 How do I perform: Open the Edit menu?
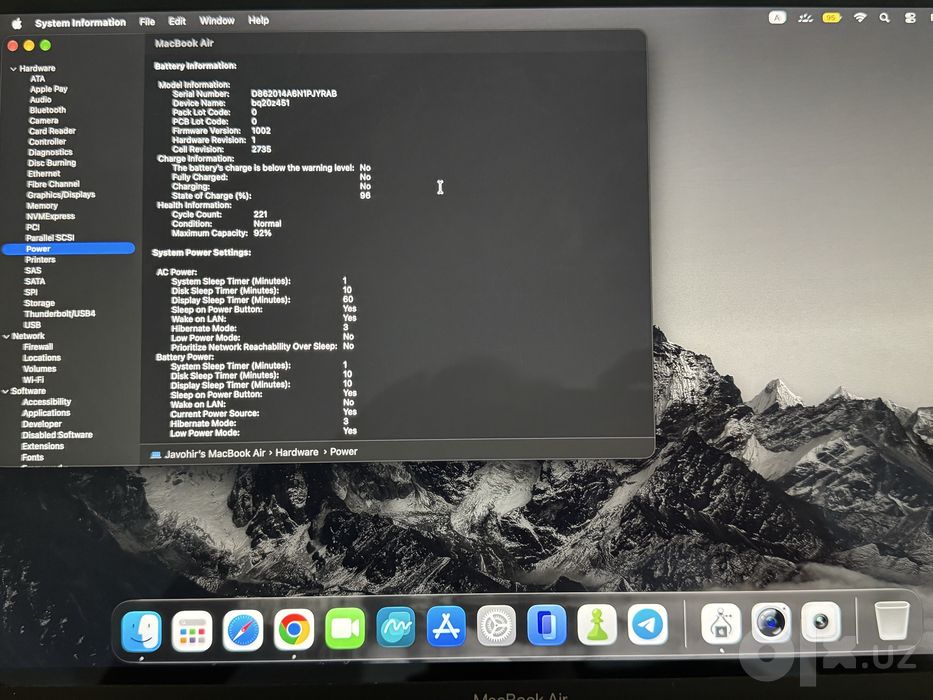pos(177,21)
